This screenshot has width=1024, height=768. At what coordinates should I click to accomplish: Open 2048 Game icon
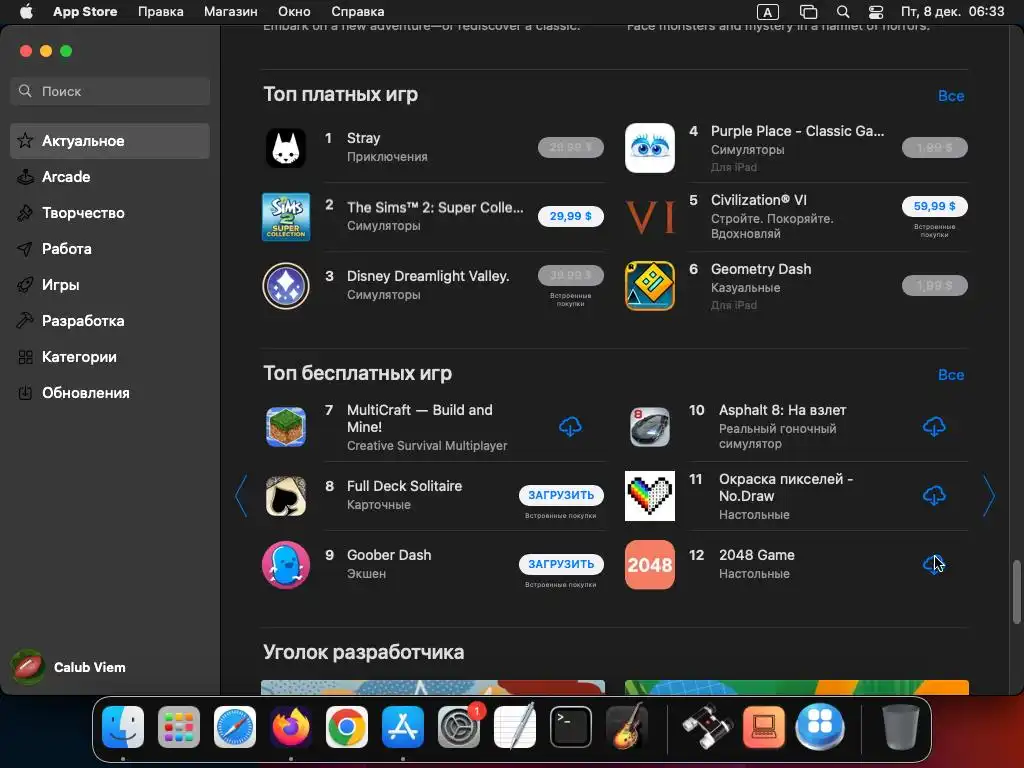point(649,565)
